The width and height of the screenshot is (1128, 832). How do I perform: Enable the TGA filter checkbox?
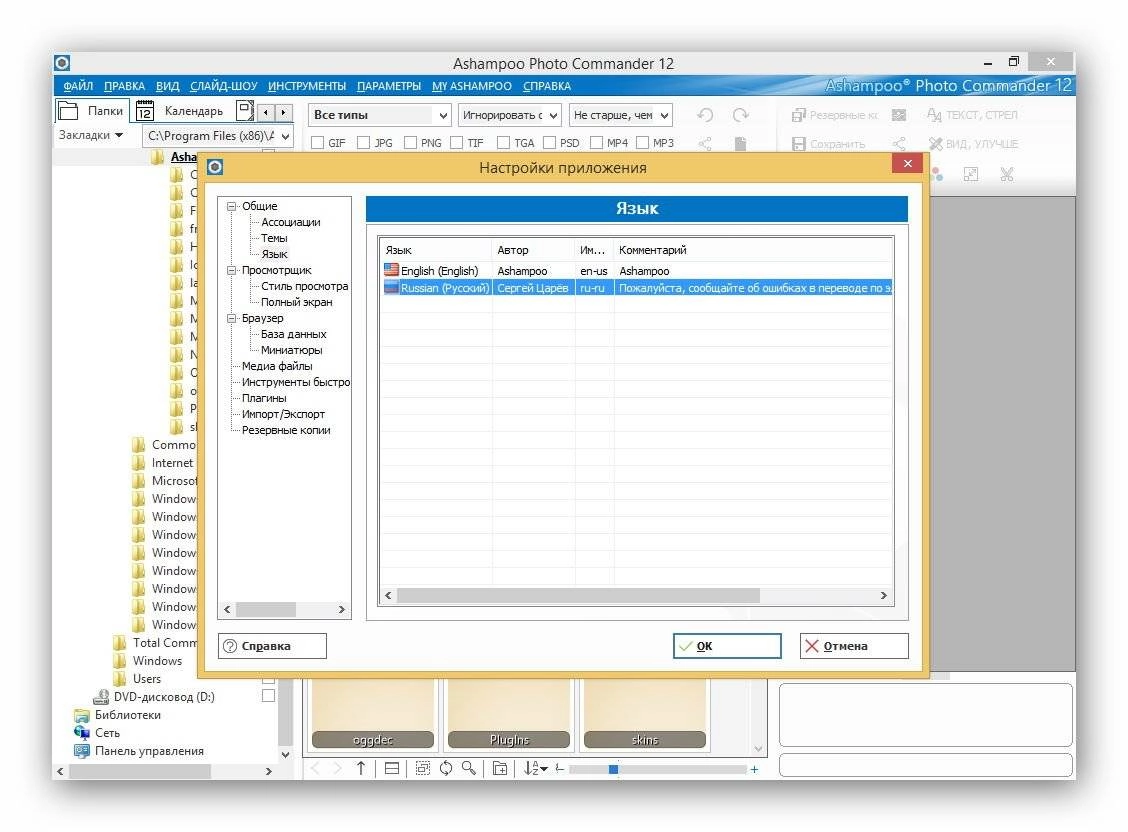[x=503, y=143]
